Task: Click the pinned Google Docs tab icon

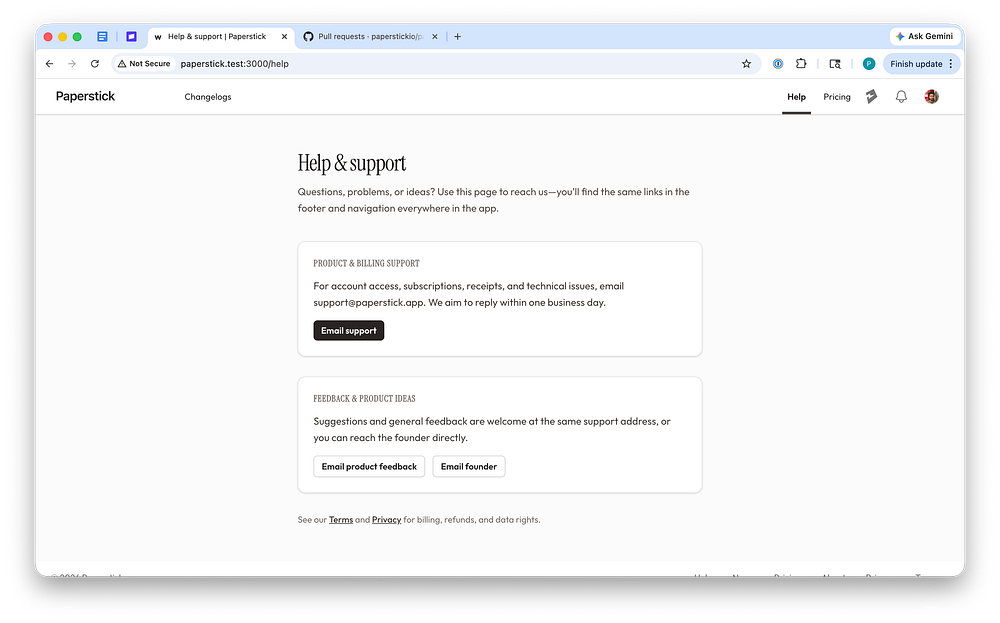Action: click(x=102, y=36)
